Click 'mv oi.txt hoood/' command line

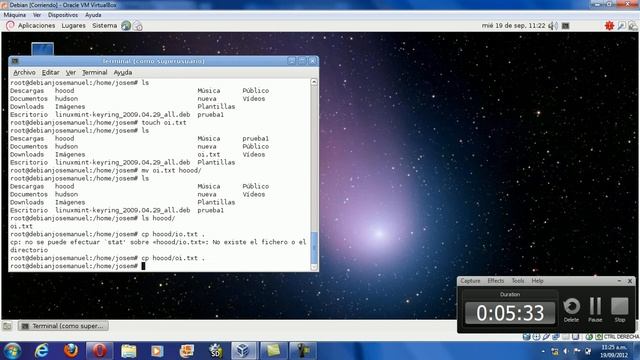171,170
